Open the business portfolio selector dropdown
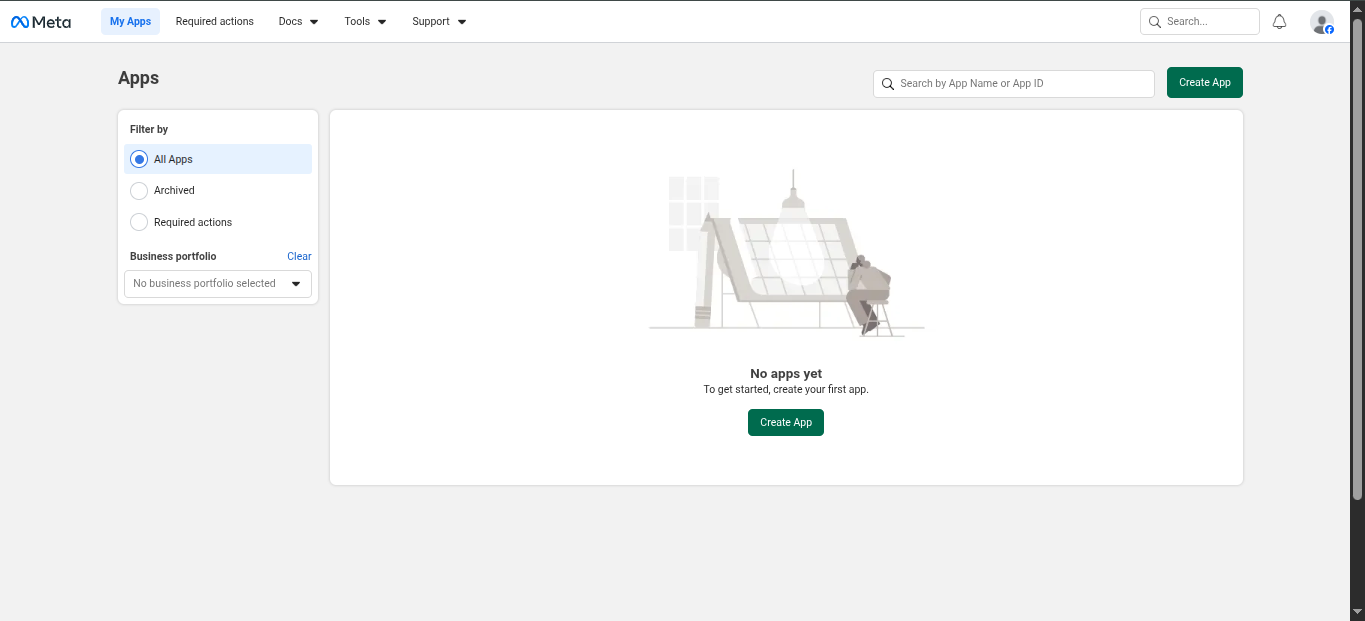The height and width of the screenshot is (621, 1365). coord(218,284)
